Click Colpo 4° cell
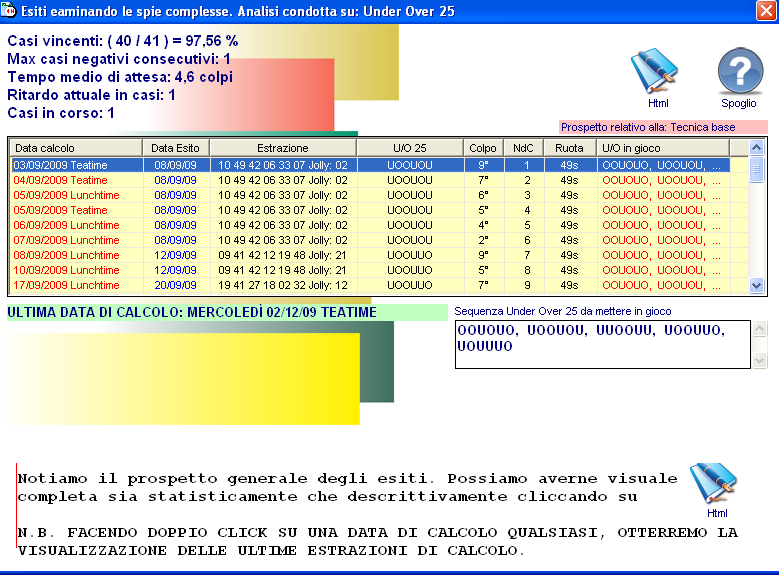The image size is (779, 575). click(x=483, y=225)
